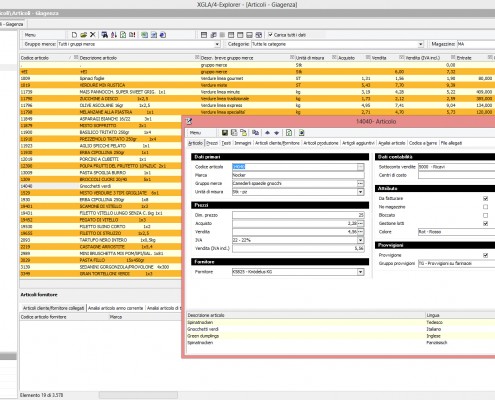Open the Articoli cliente/fornitore tab in Articolo window
Image resolution: width=495 pixels, height=400 pixels.
click(x=277, y=143)
